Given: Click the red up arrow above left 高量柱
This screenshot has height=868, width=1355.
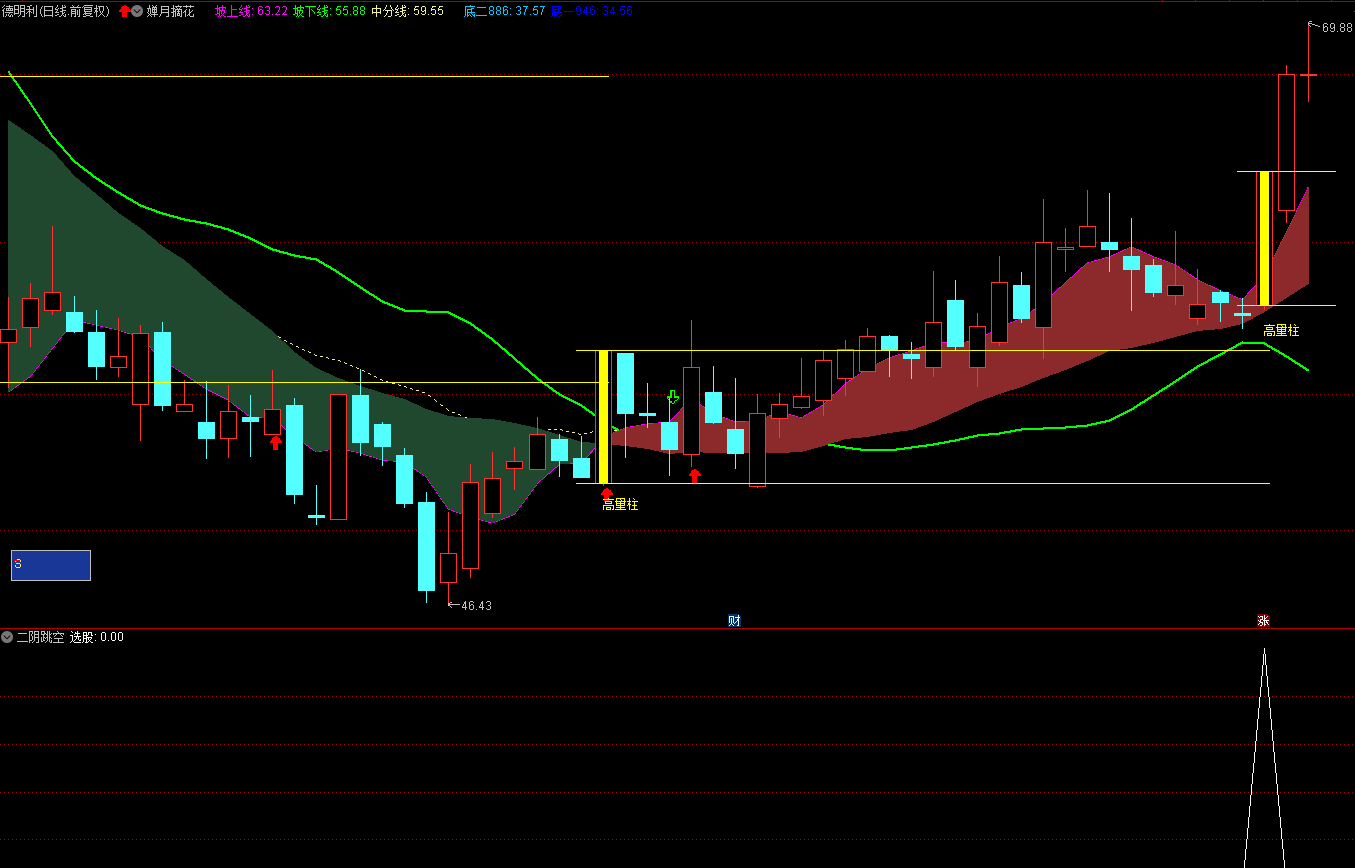Looking at the screenshot, I should [606, 492].
